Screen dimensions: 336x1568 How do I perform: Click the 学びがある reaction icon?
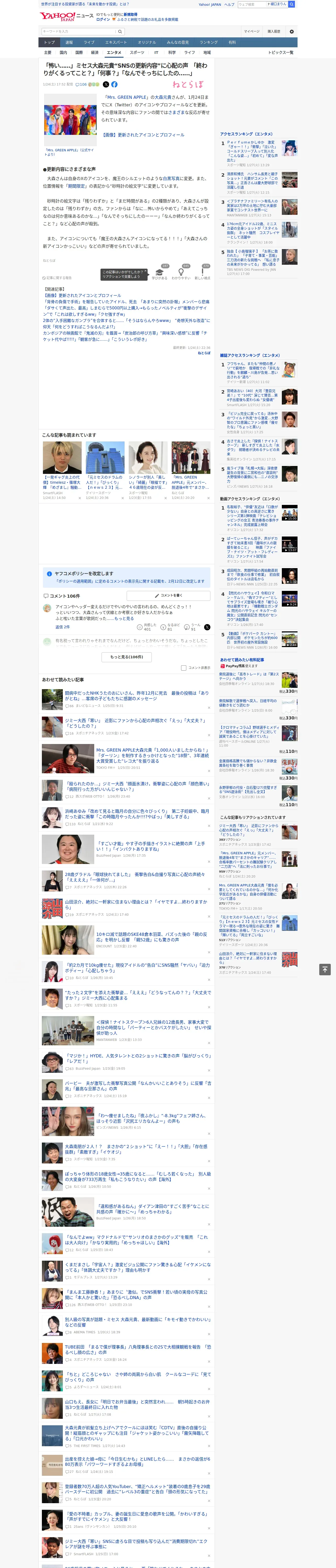[x=160, y=272]
